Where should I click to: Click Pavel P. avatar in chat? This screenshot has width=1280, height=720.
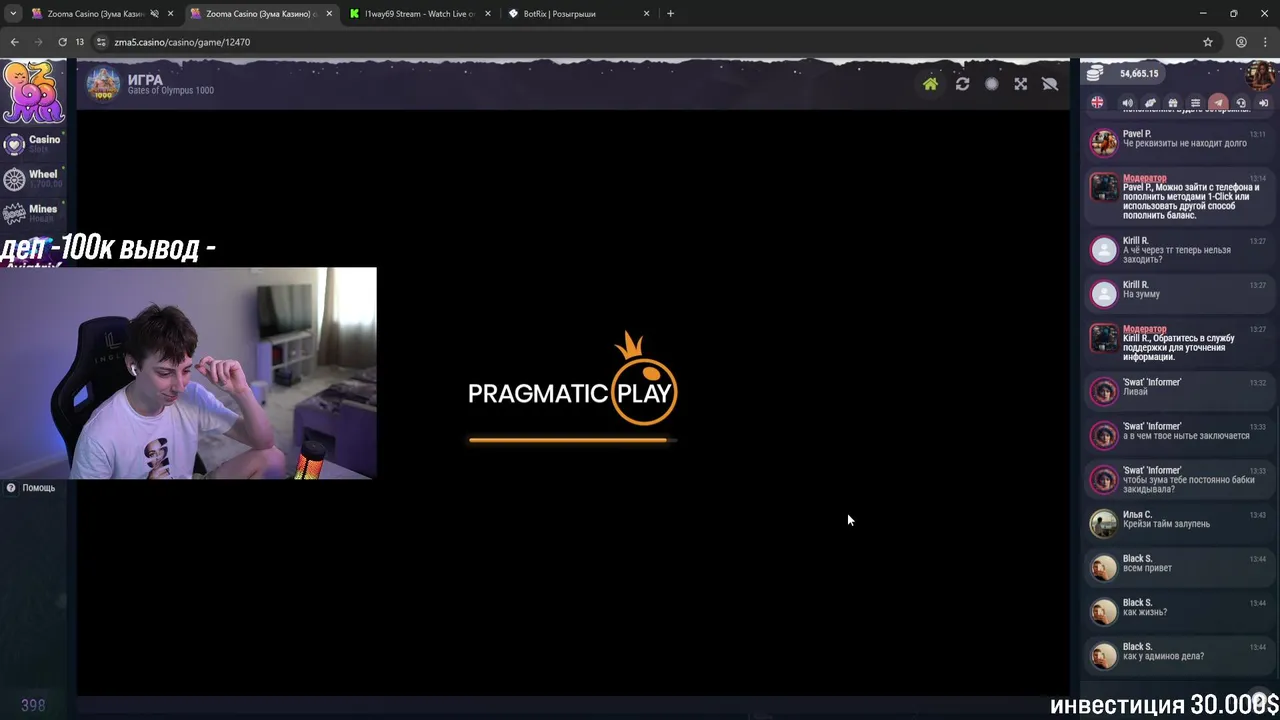1104,143
